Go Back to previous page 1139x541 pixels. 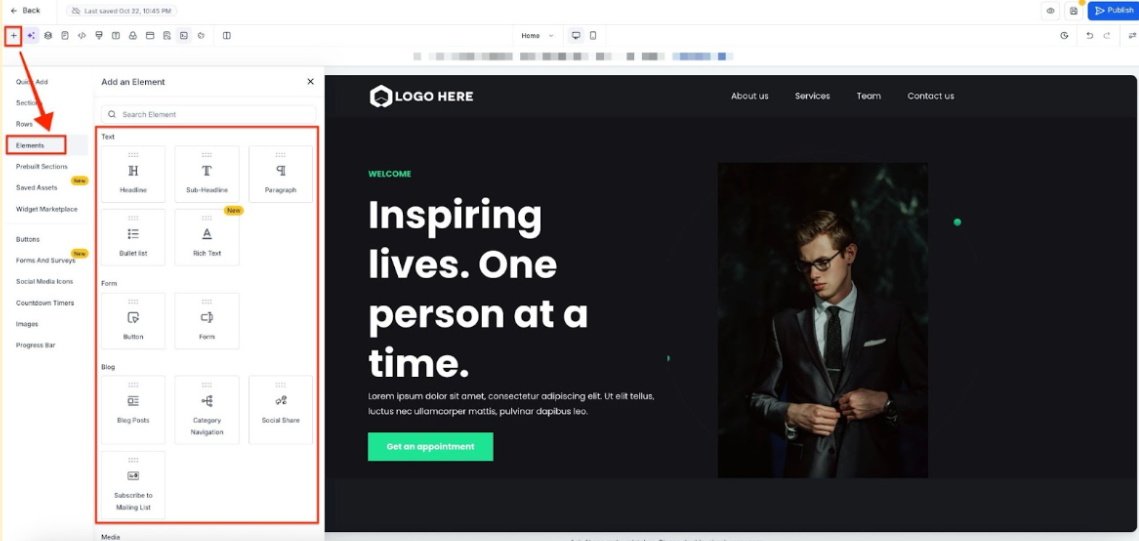click(x=26, y=10)
